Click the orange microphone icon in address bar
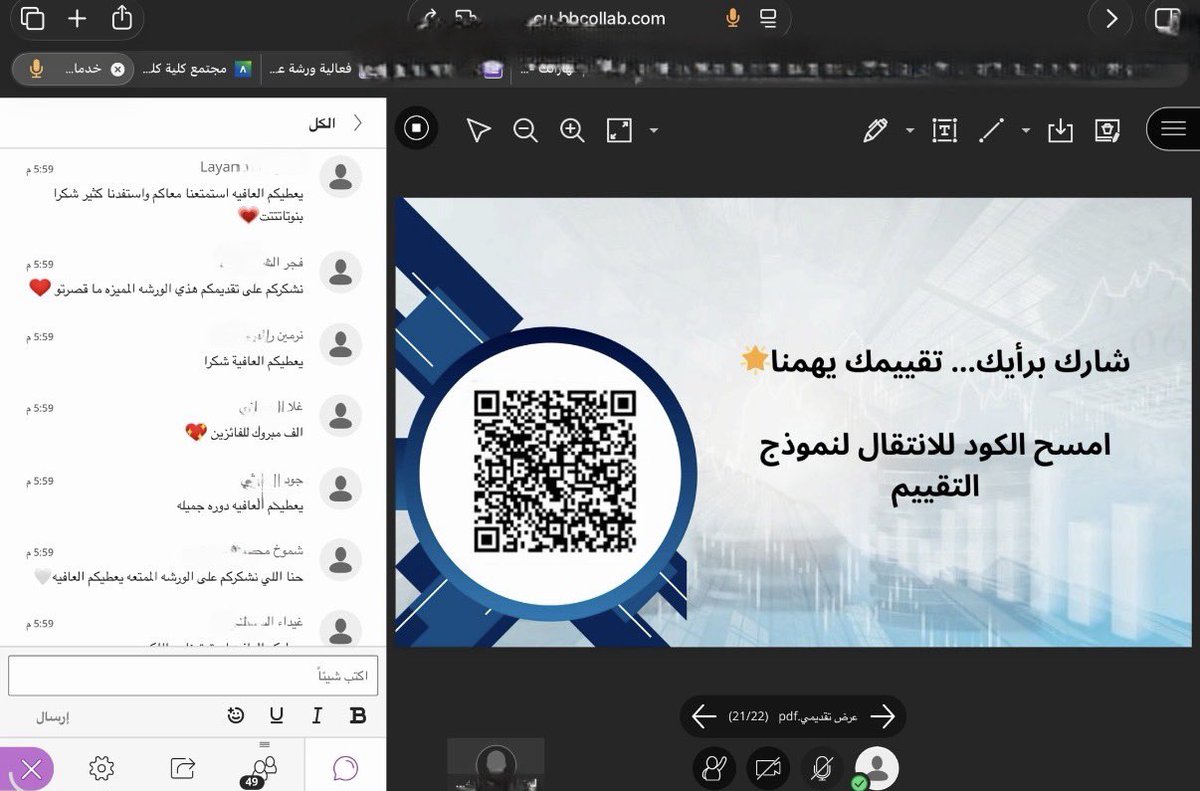The width and height of the screenshot is (1200, 791). point(733,18)
